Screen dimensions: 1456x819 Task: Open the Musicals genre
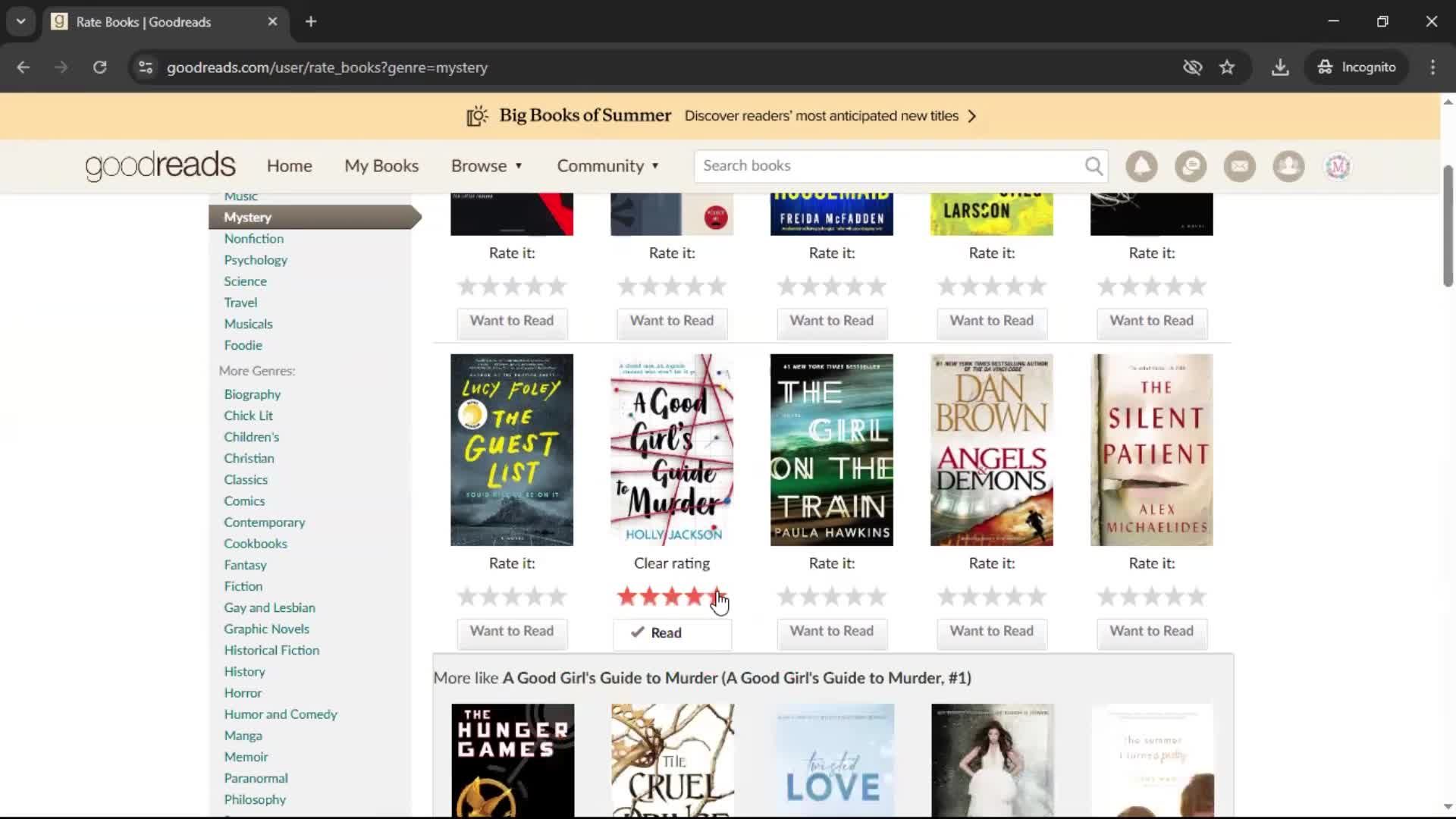[x=248, y=323]
